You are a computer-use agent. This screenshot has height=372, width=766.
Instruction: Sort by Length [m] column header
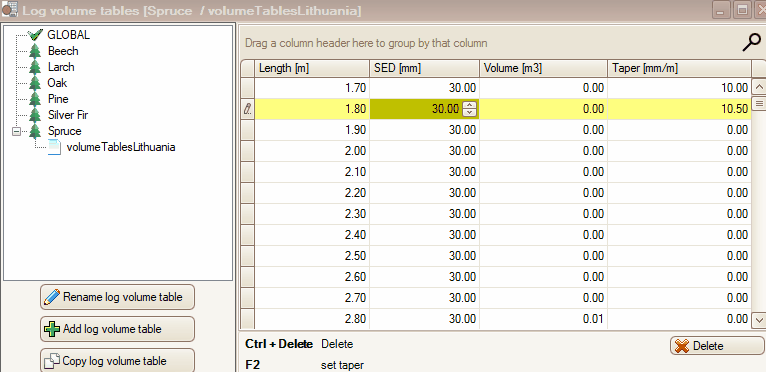(x=312, y=68)
